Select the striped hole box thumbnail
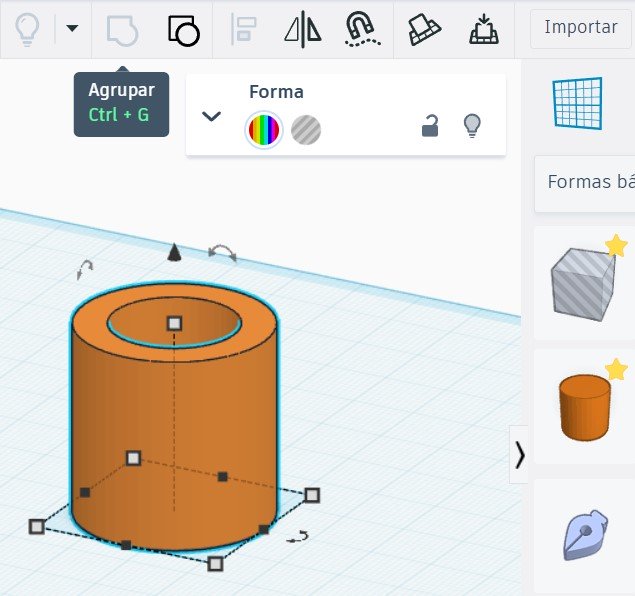 [x=583, y=284]
